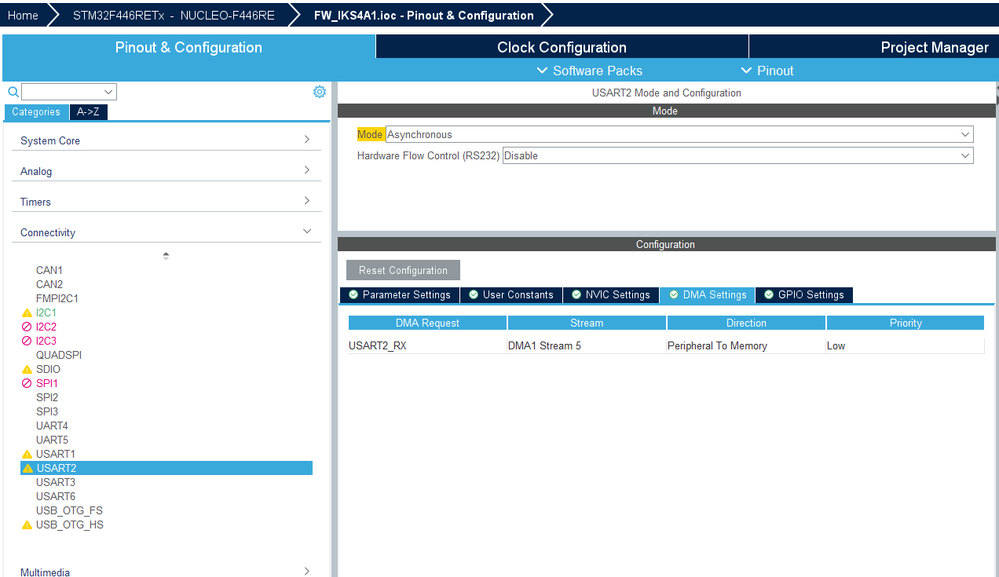The height and width of the screenshot is (577, 999).
Task: Click the warning icon beside I2C1
Action: coord(27,313)
